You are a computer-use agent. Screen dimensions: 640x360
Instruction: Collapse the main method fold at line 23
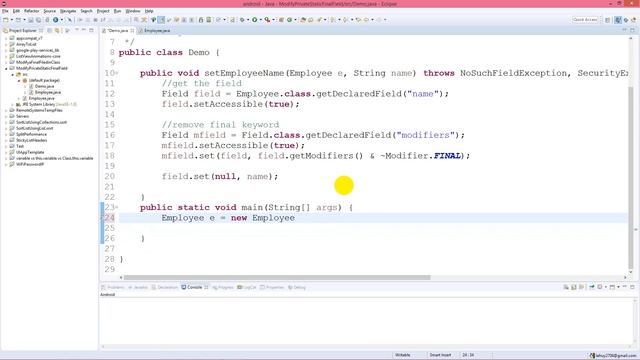[117, 207]
